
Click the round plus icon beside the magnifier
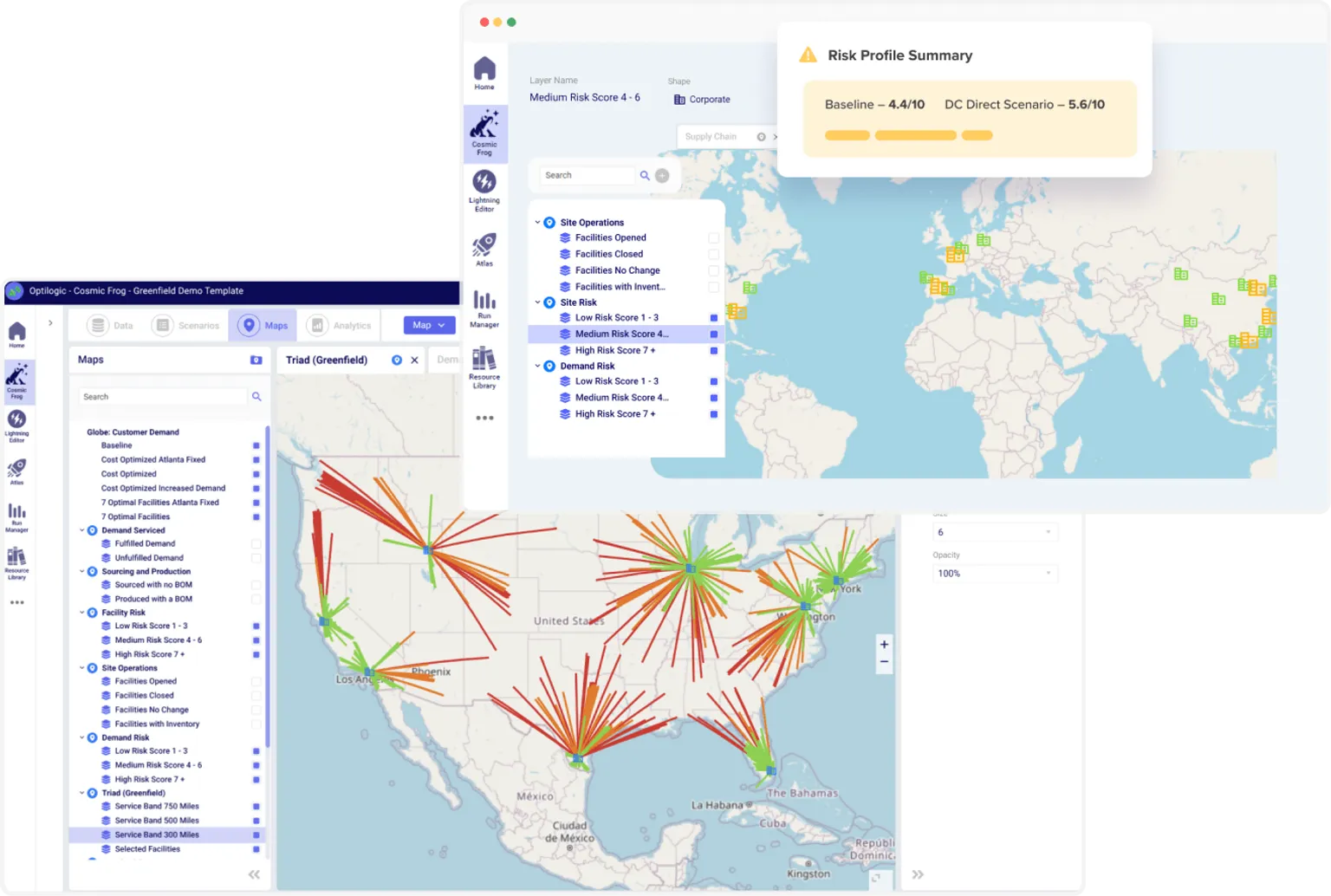662,176
